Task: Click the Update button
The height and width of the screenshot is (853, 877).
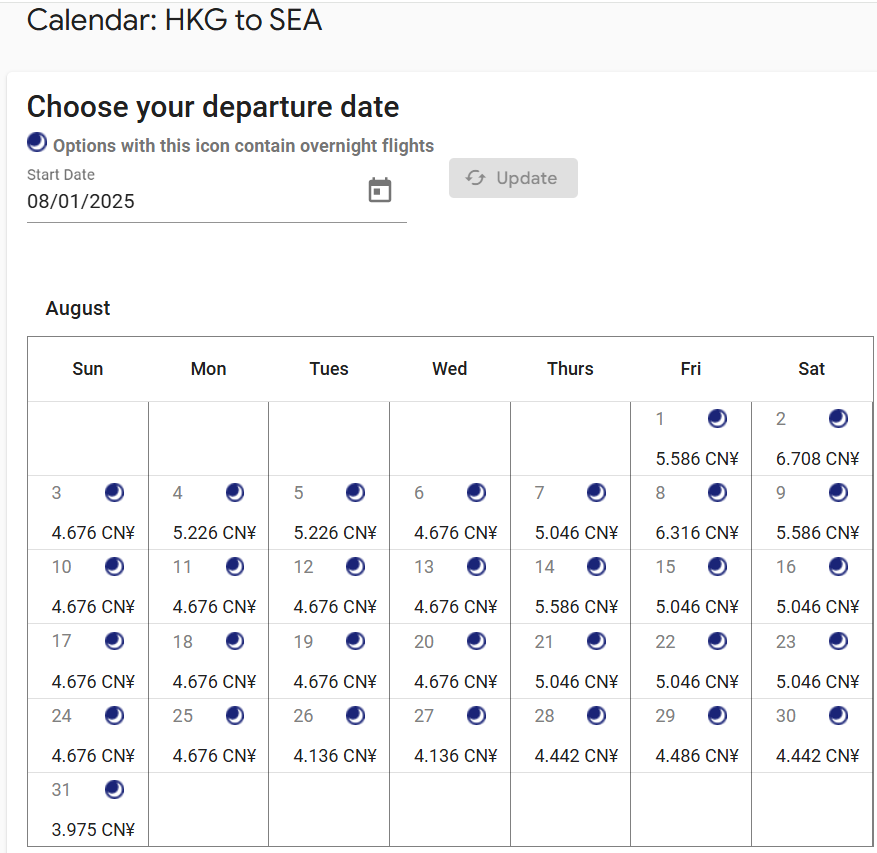Action: click(x=513, y=178)
